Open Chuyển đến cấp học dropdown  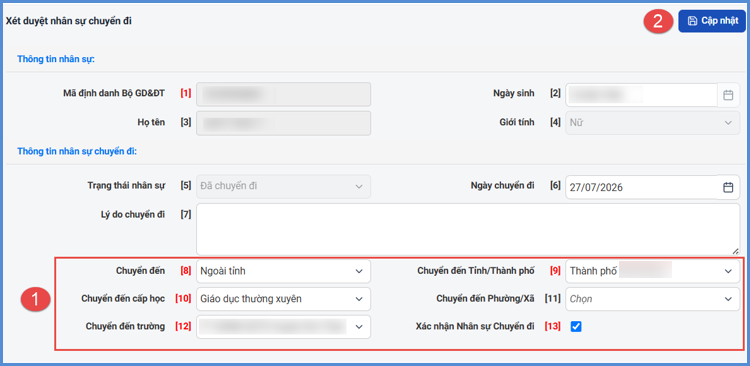tap(283, 299)
